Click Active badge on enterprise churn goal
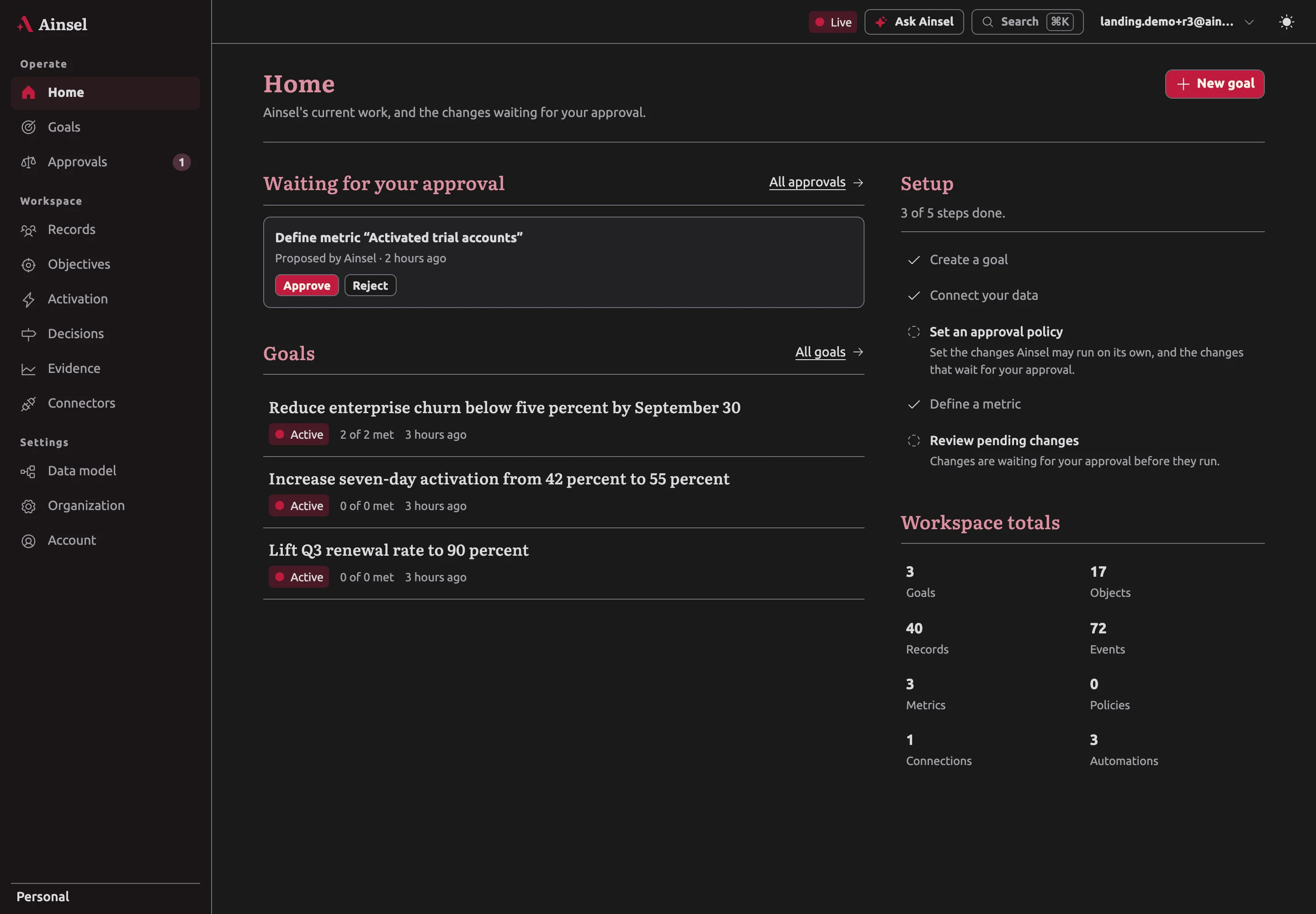 pyautogui.click(x=299, y=435)
